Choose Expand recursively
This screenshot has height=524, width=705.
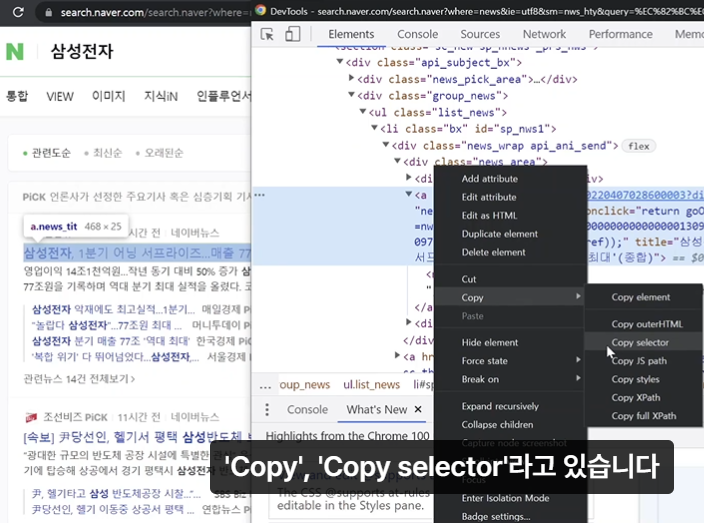510,406
